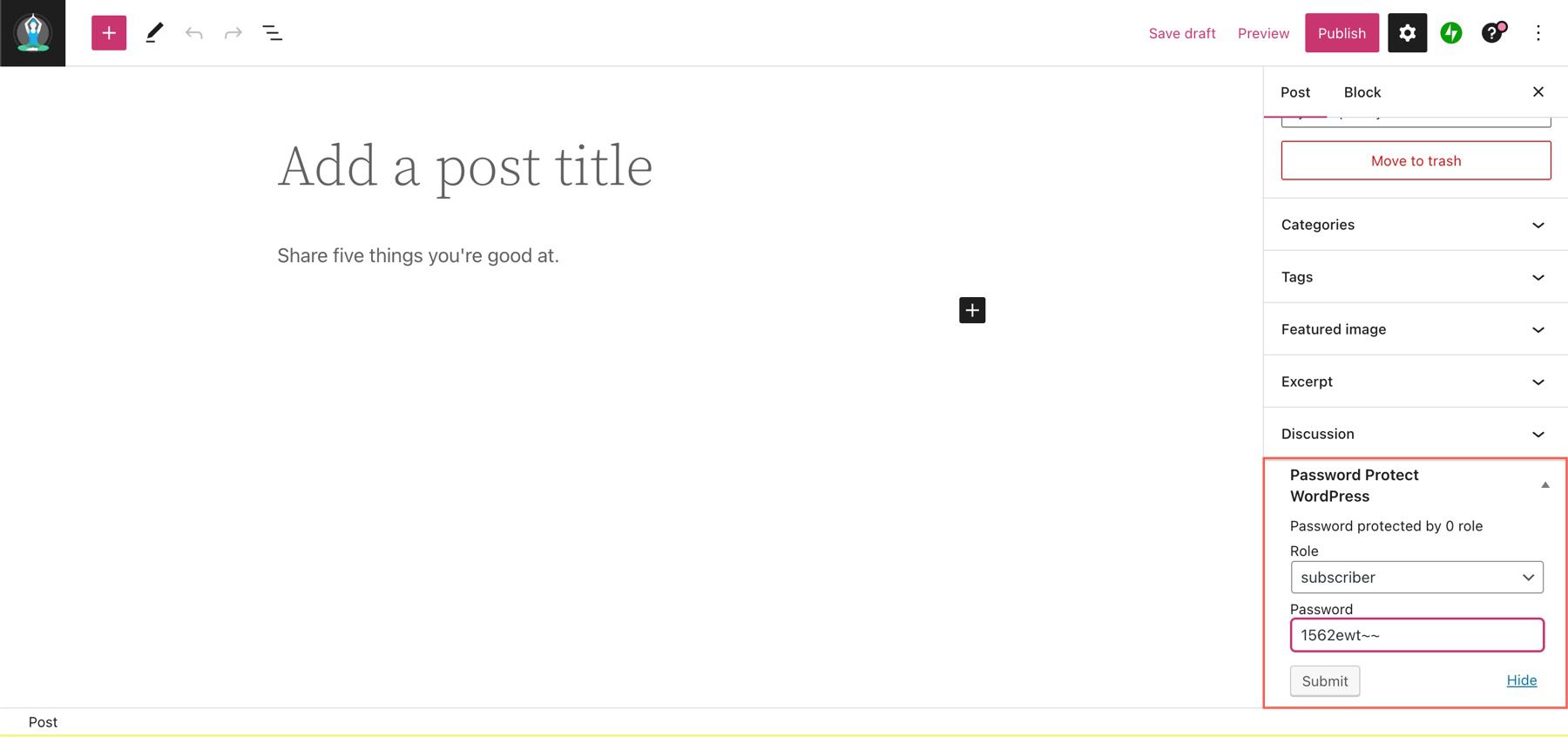This screenshot has width=1568, height=737.
Task: Open the Options three-dot menu
Action: 1538,32
